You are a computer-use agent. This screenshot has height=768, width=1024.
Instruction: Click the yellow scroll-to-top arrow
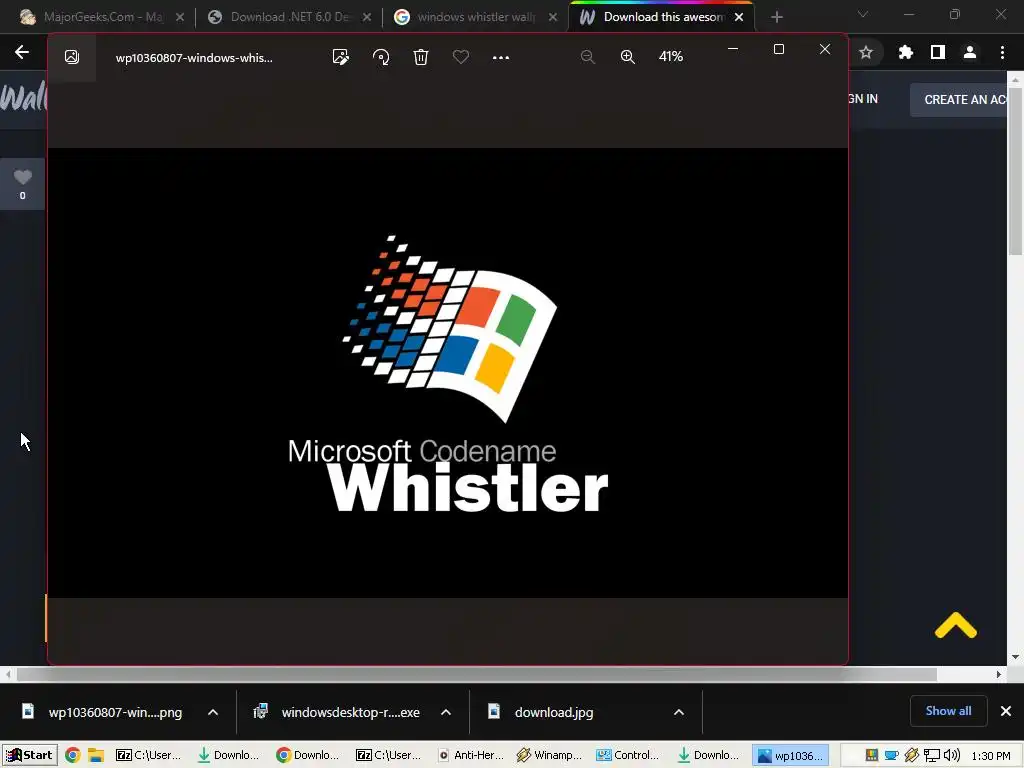pos(955,626)
